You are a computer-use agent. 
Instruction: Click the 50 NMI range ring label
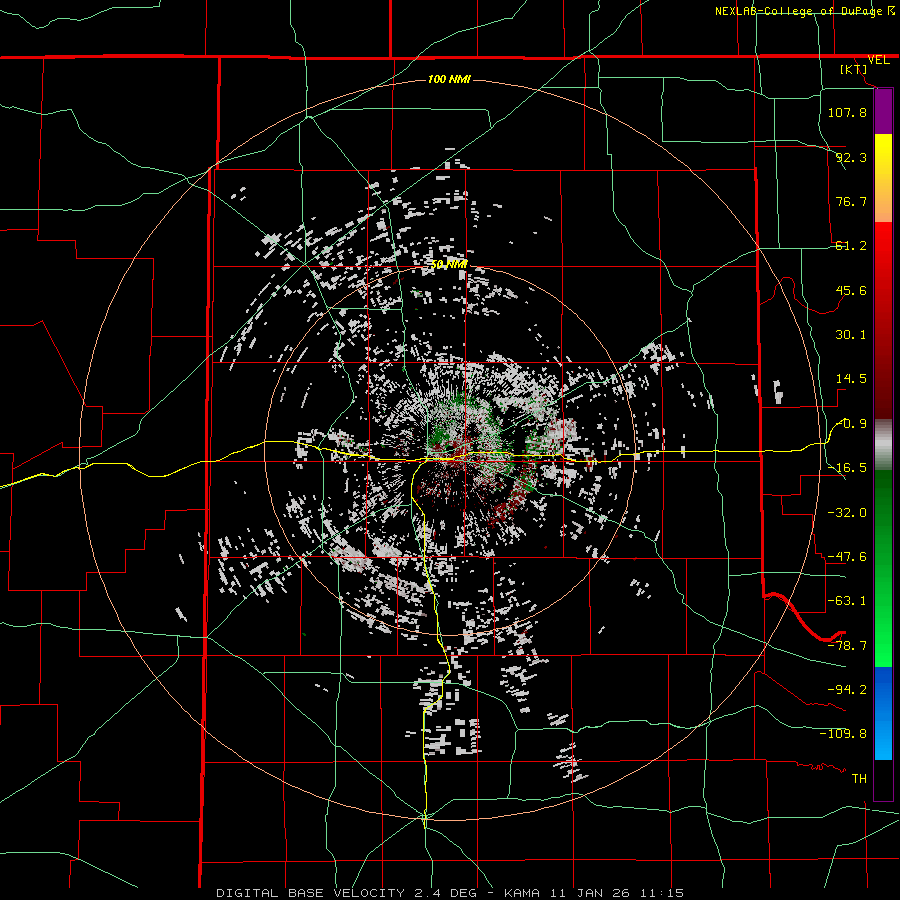tap(449, 264)
